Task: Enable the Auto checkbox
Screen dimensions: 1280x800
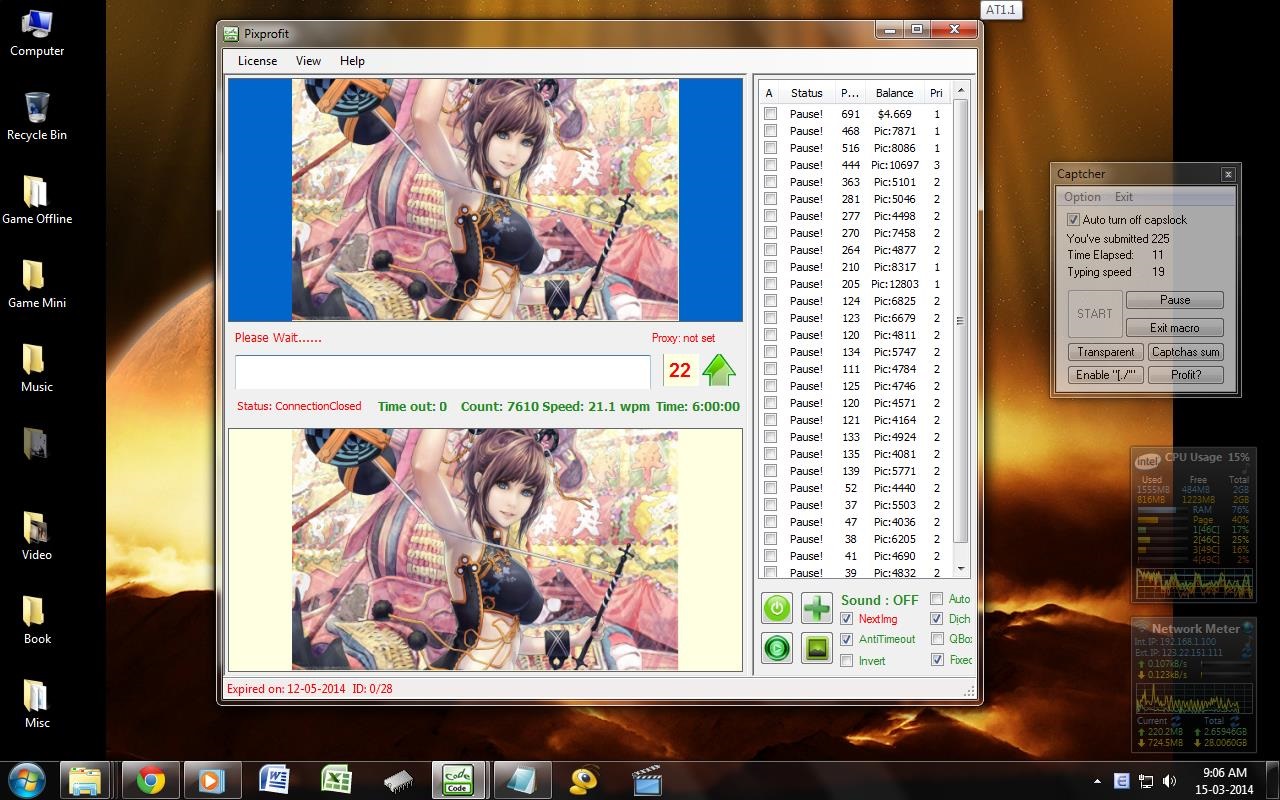Action: pos(937,599)
